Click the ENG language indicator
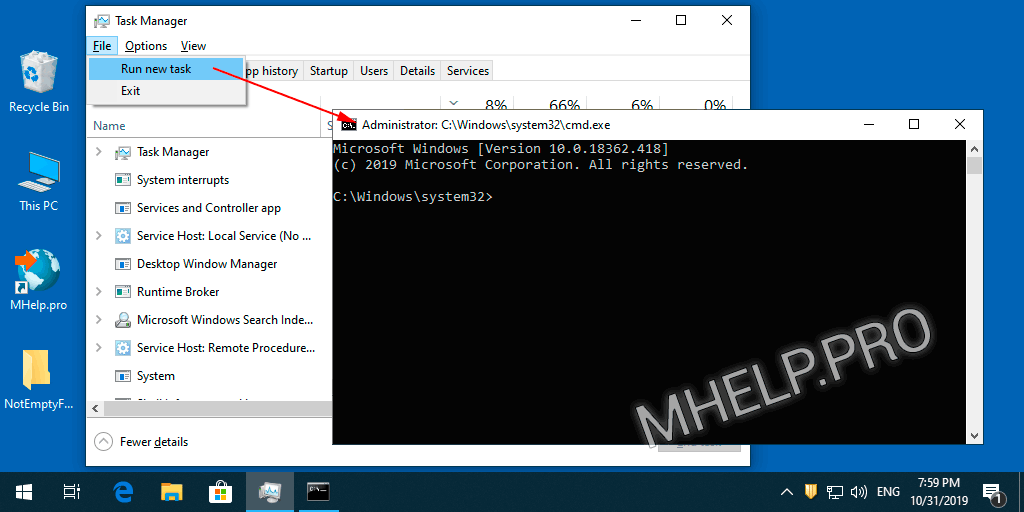 pos(888,492)
